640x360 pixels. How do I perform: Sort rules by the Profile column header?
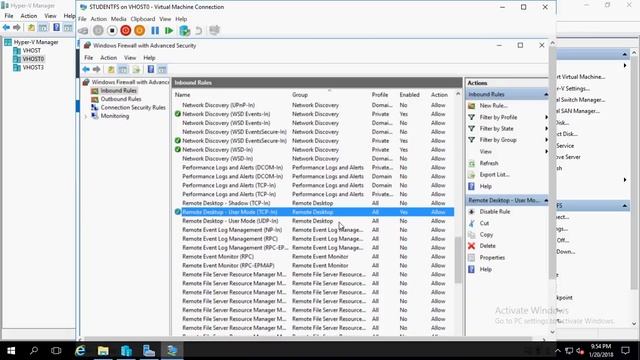(x=380, y=95)
